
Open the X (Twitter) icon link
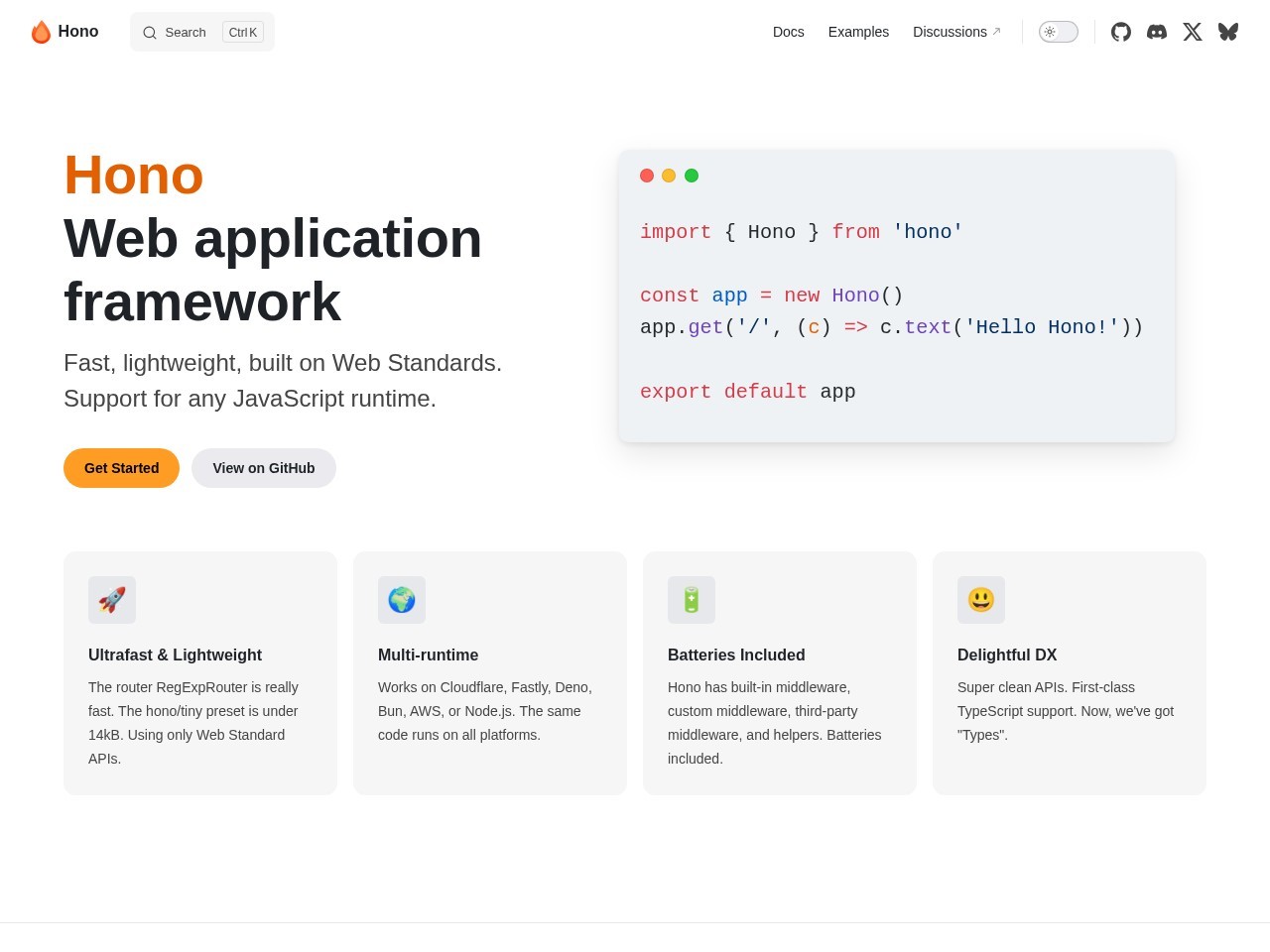coord(1193,32)
